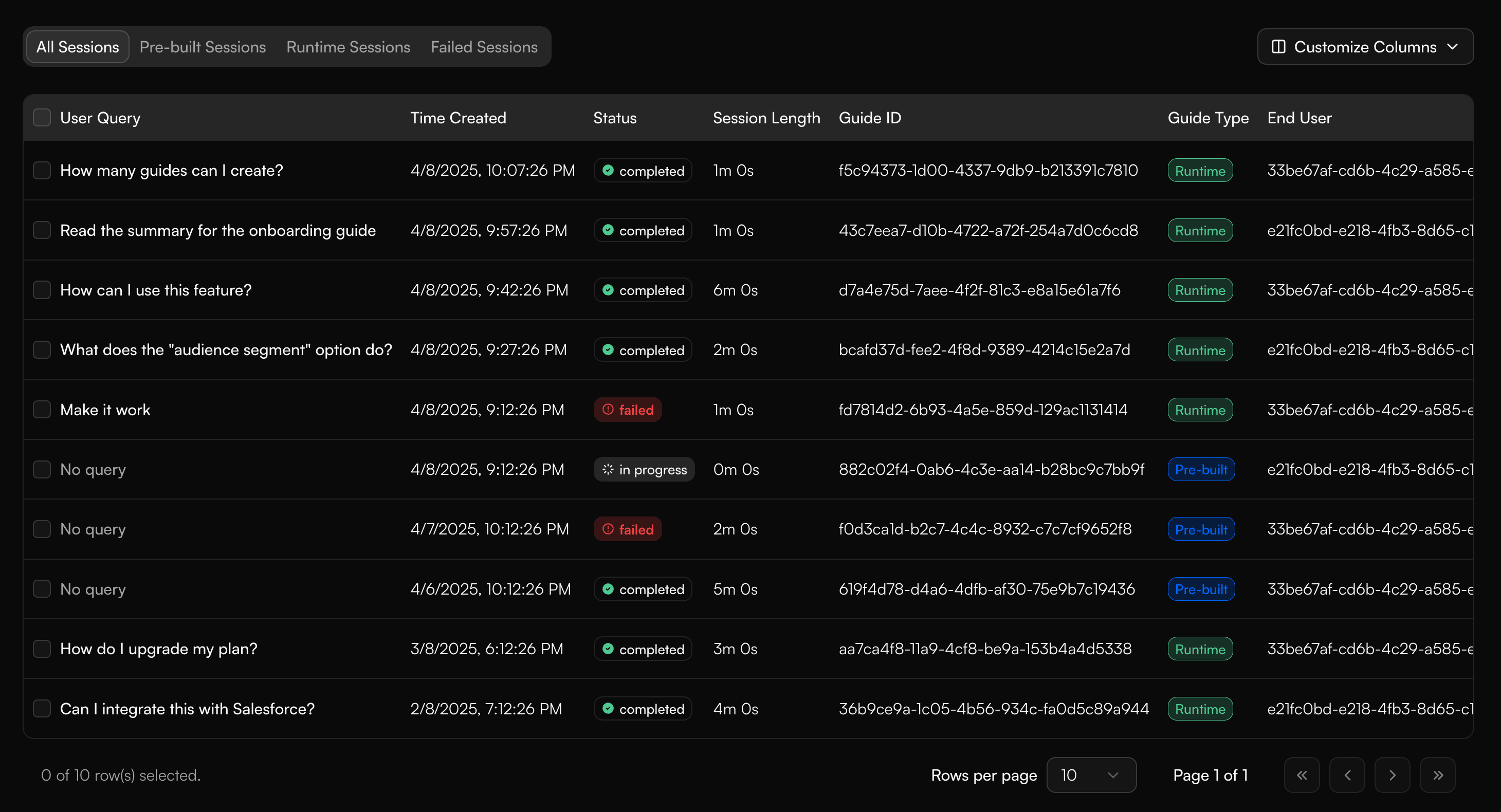The width and height of the screenshot is (1501, 812).
Task: Click time created 2/8/2025, 7:12:26 PM
Action: [486, 709]
